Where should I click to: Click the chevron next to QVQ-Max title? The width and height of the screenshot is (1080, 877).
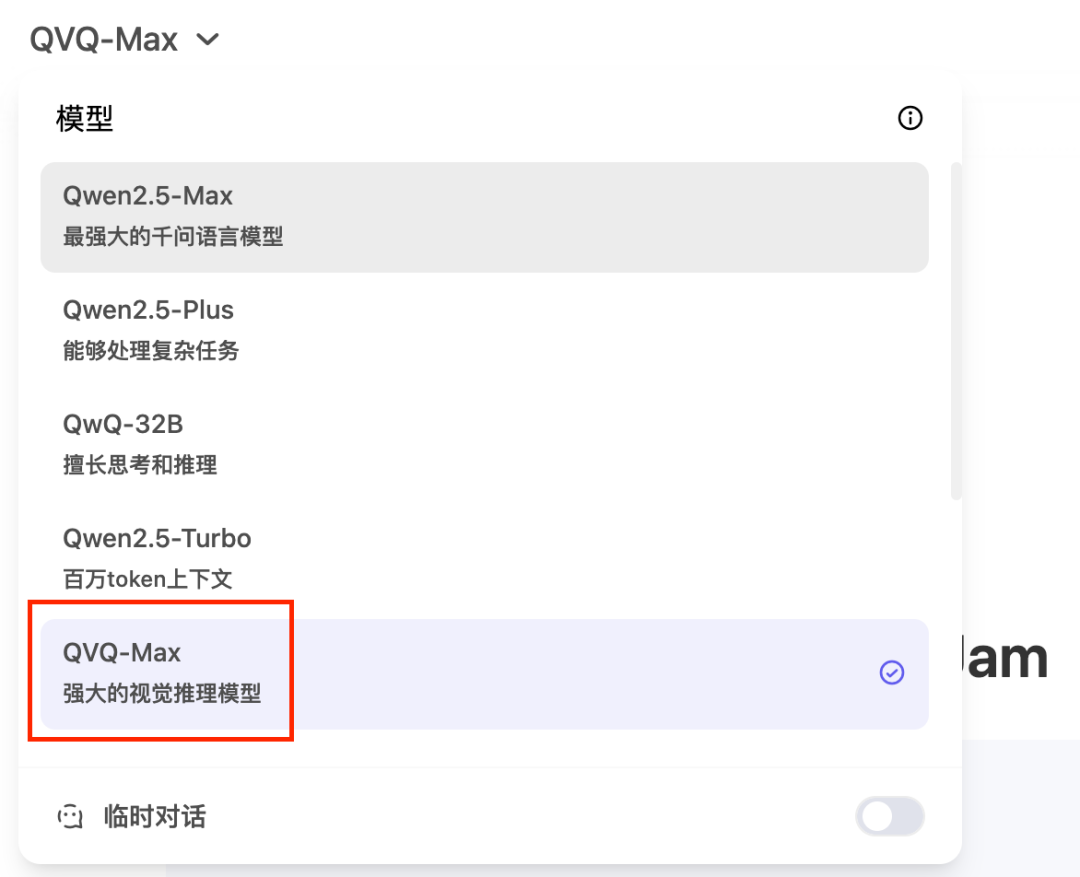coord(208,40)
